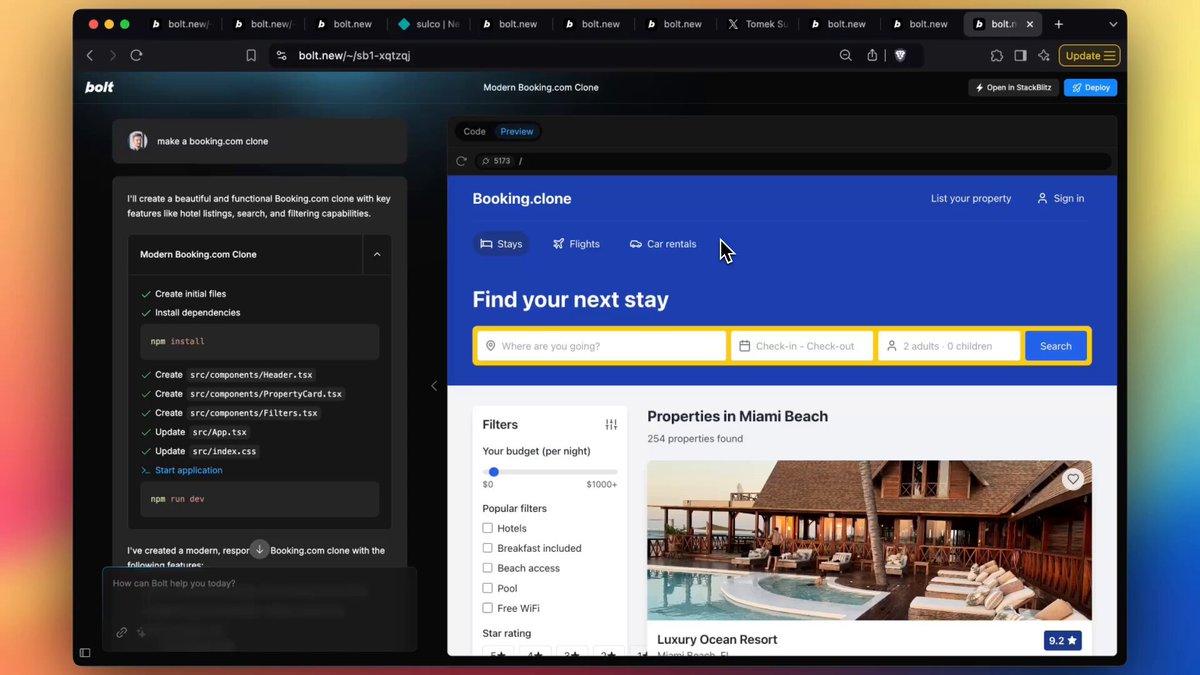Viewport: 1200px width, 675px height.
Task: Click the Bolt logo
Action: click(x=99, y=87)
